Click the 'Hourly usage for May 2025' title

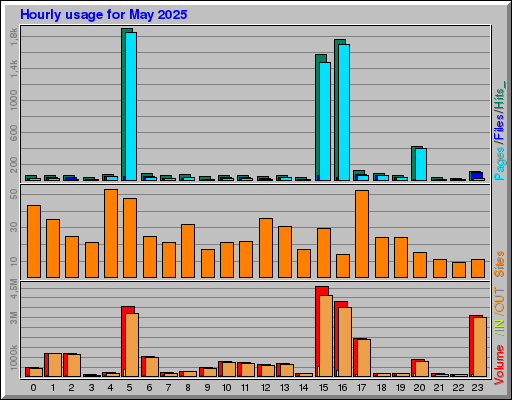coord(104,15)
